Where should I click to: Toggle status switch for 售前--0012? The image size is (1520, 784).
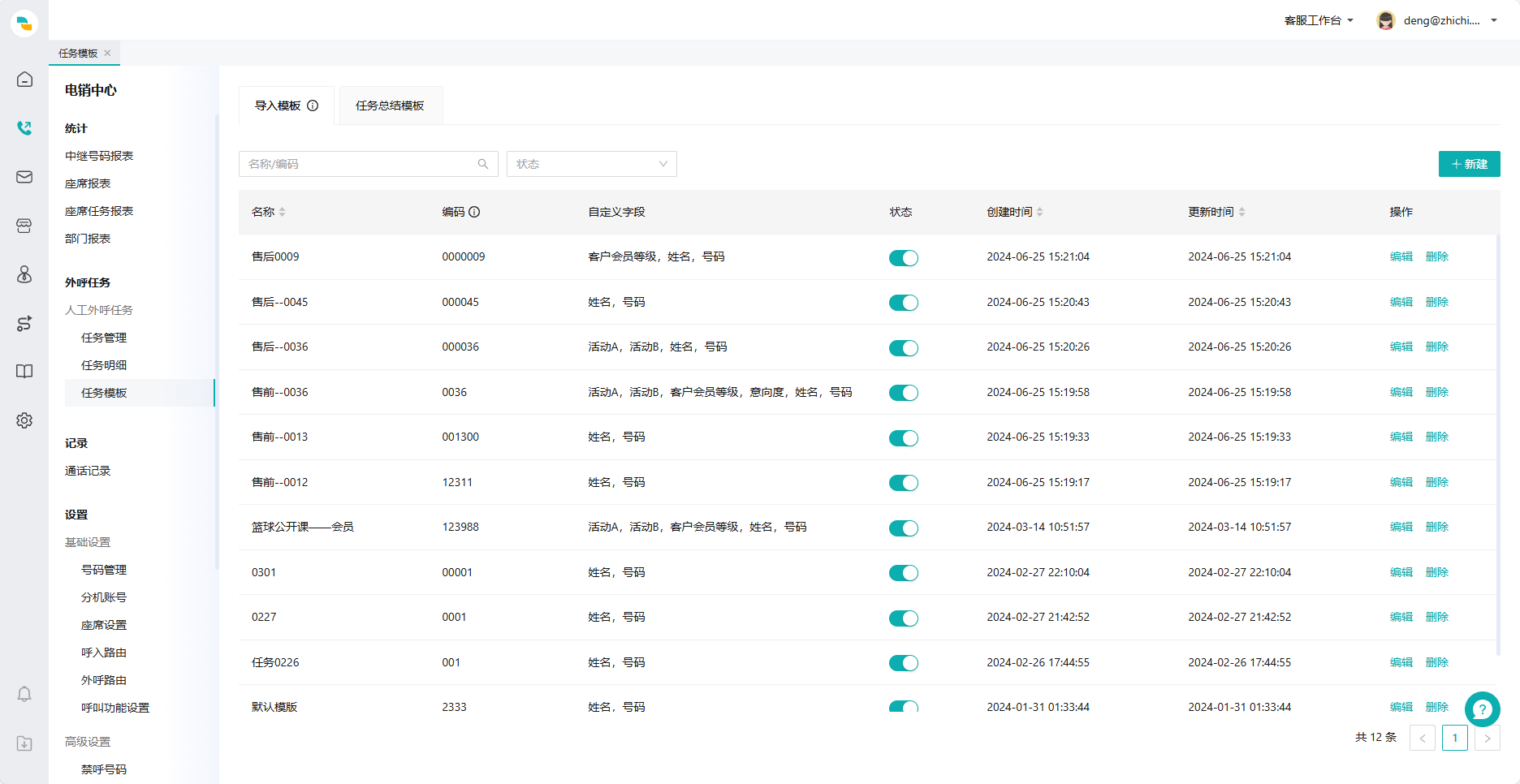click(x=904, y=483)
